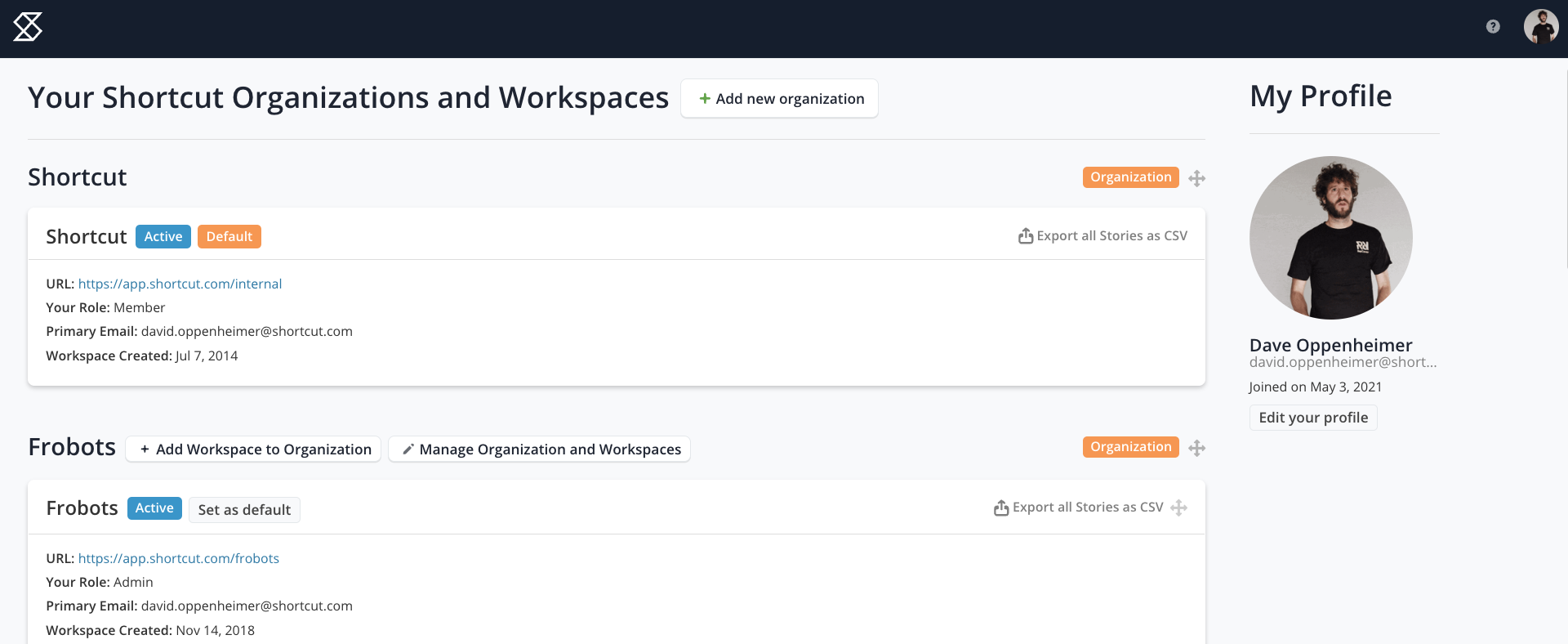The image size is (1568, 644).
Task: Click the 'Joined on May 3, 2021' text
Action: pyautogui.click(x=1316, y=387)
